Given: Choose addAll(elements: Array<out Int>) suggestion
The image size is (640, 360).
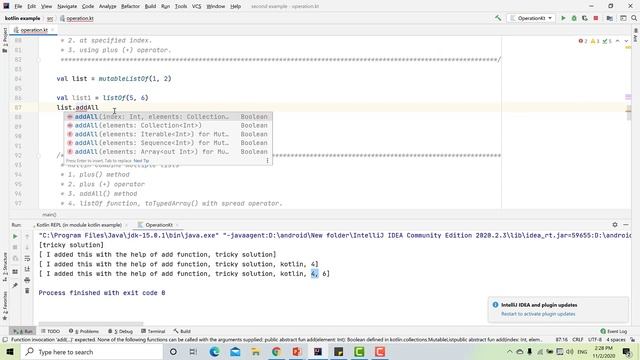Looking at the screenshot, I should point(168,152).
